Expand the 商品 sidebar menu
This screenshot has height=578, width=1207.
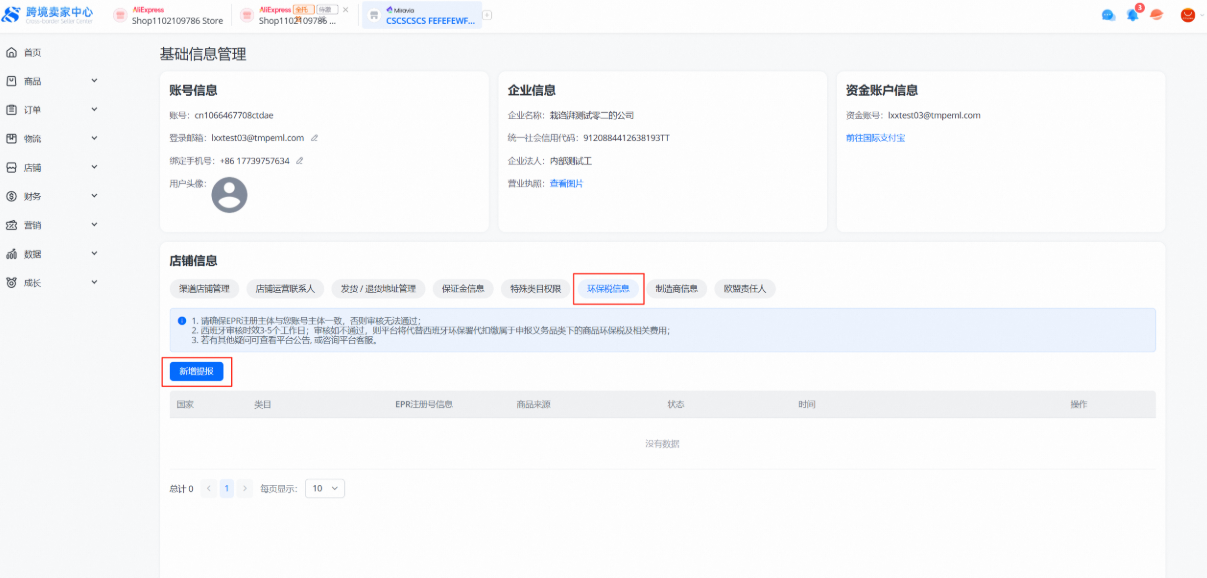94,81
